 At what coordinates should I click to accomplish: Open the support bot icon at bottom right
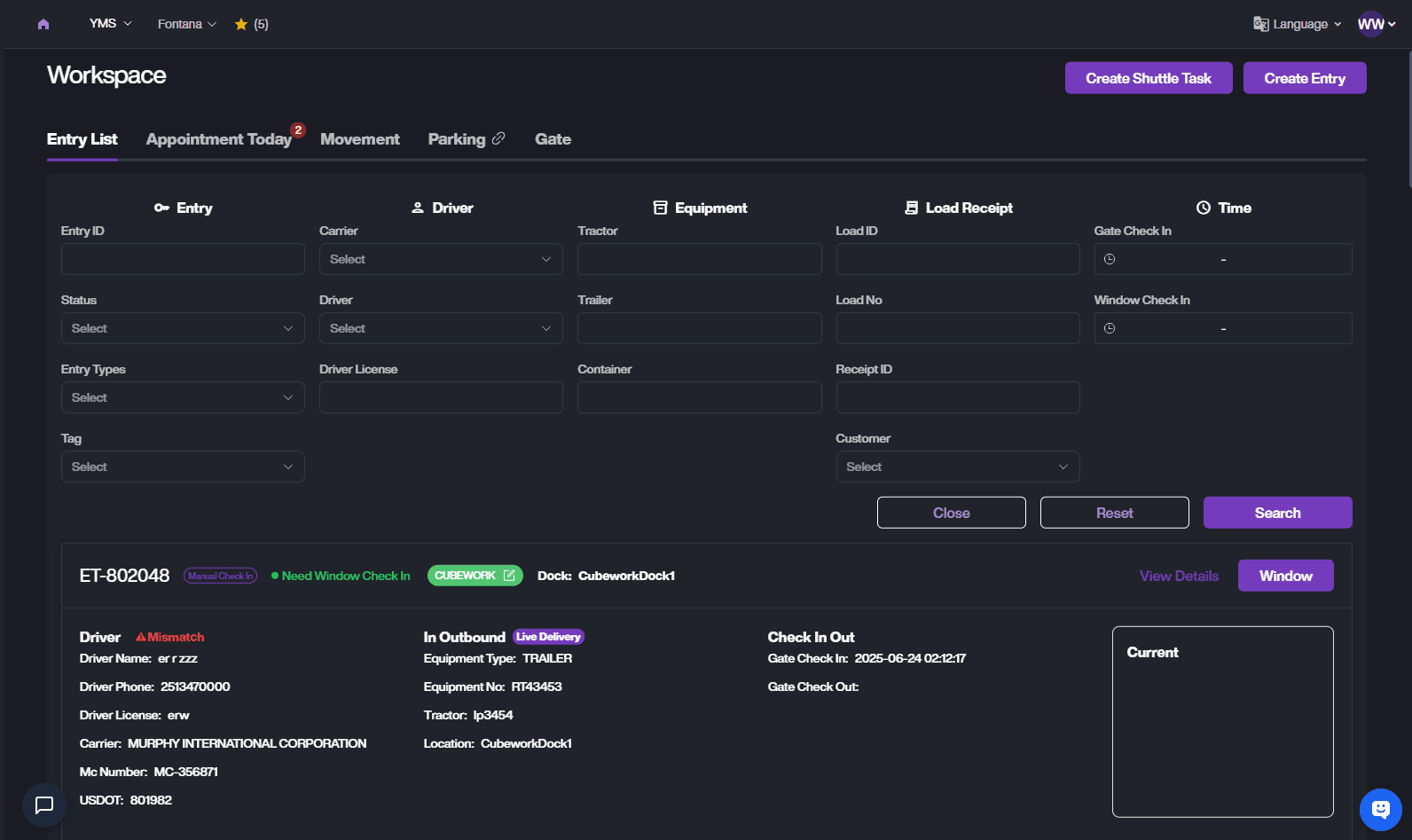[x=1380, y=809]
